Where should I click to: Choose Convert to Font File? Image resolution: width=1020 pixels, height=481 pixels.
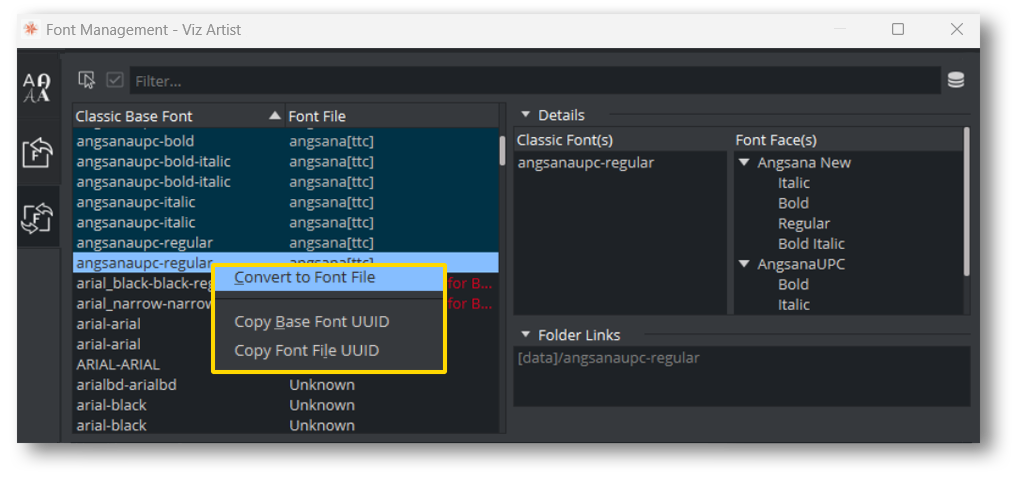(x=304, y=277)
